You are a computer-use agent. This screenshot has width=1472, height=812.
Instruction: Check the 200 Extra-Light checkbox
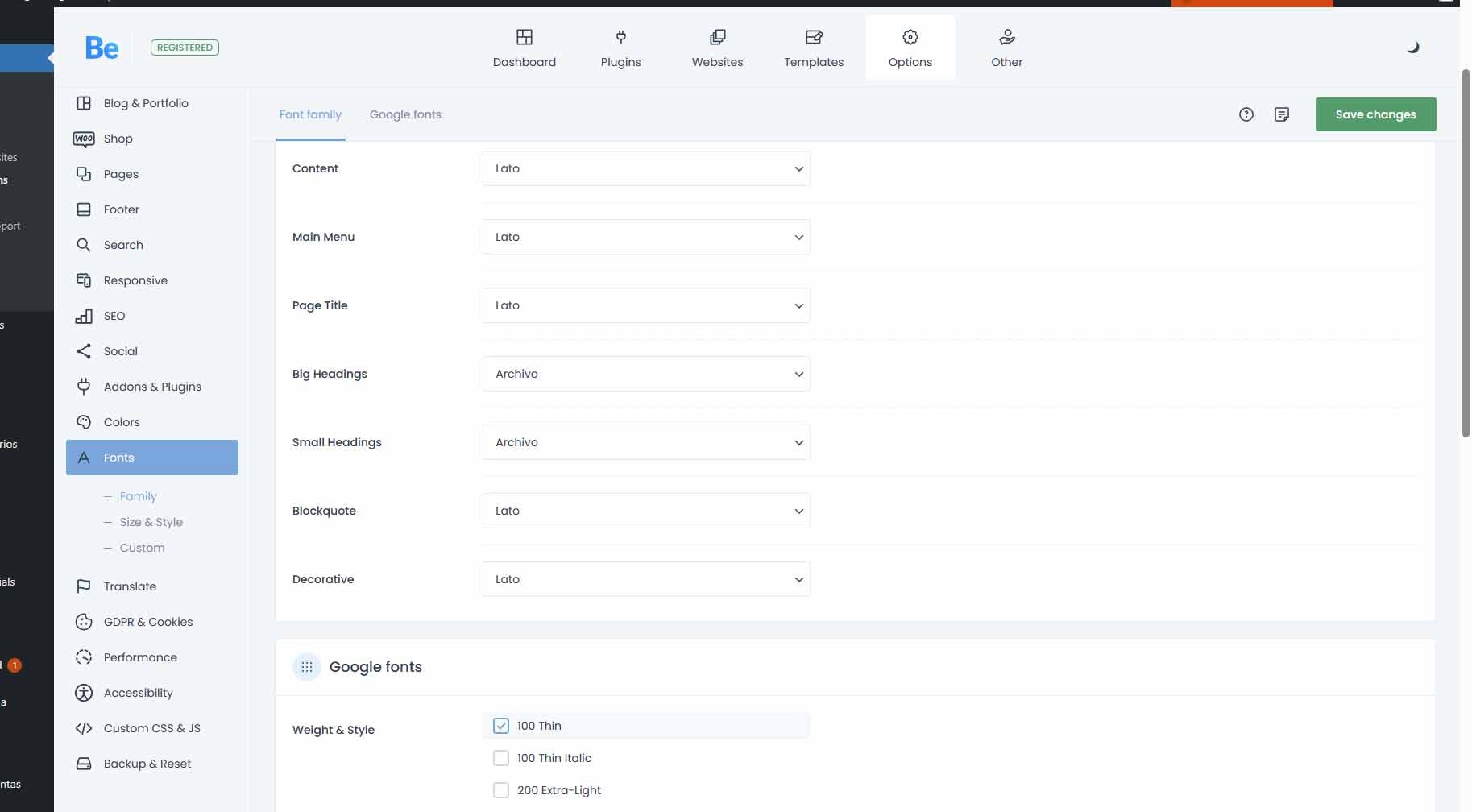point(501,790)
